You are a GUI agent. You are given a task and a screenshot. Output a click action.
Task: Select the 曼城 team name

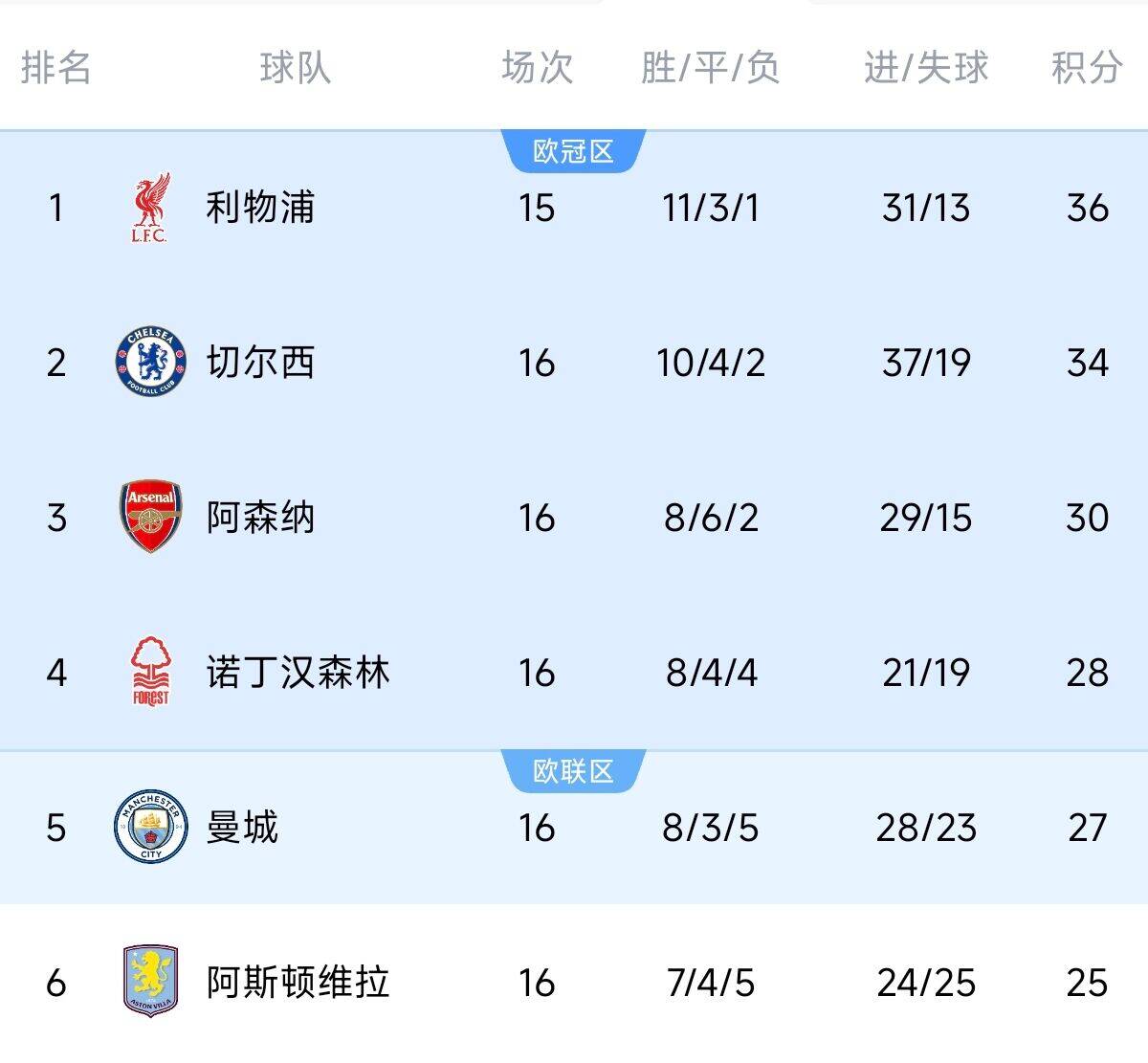pyautogui.click(x=242, y=828)
